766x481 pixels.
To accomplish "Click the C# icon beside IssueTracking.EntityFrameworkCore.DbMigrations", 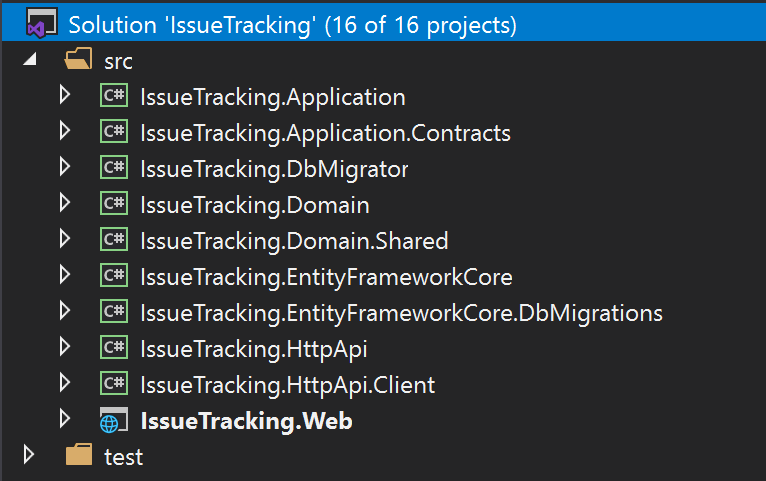I will (113, 313).
